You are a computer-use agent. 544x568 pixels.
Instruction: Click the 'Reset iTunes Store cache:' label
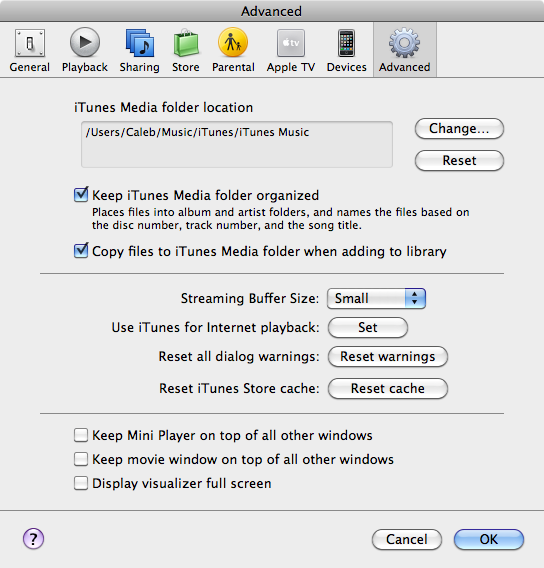239,388
